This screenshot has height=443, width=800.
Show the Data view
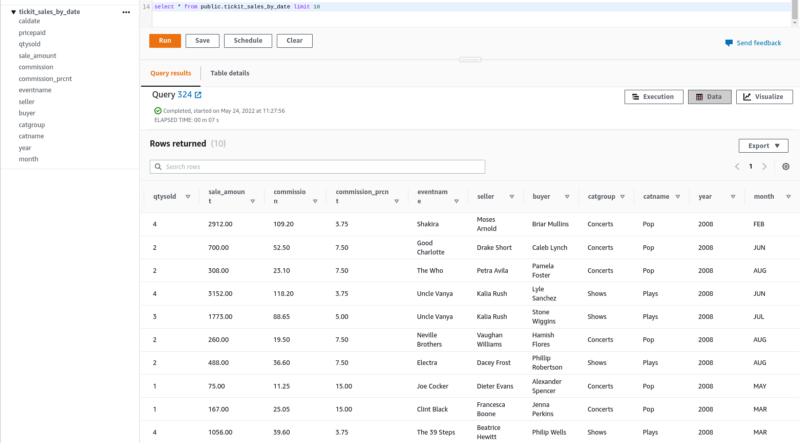(x=710, y=96)
